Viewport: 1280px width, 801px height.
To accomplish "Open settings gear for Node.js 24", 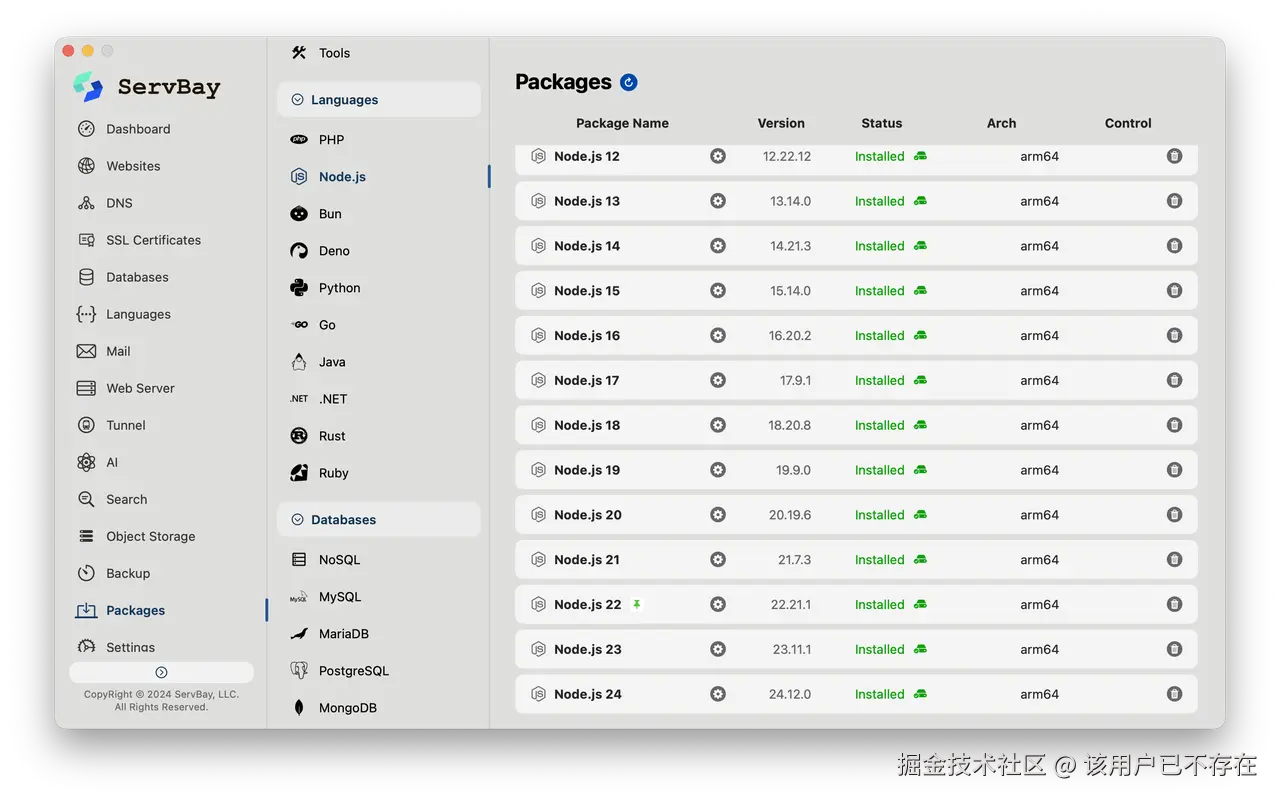I will 718,694.
